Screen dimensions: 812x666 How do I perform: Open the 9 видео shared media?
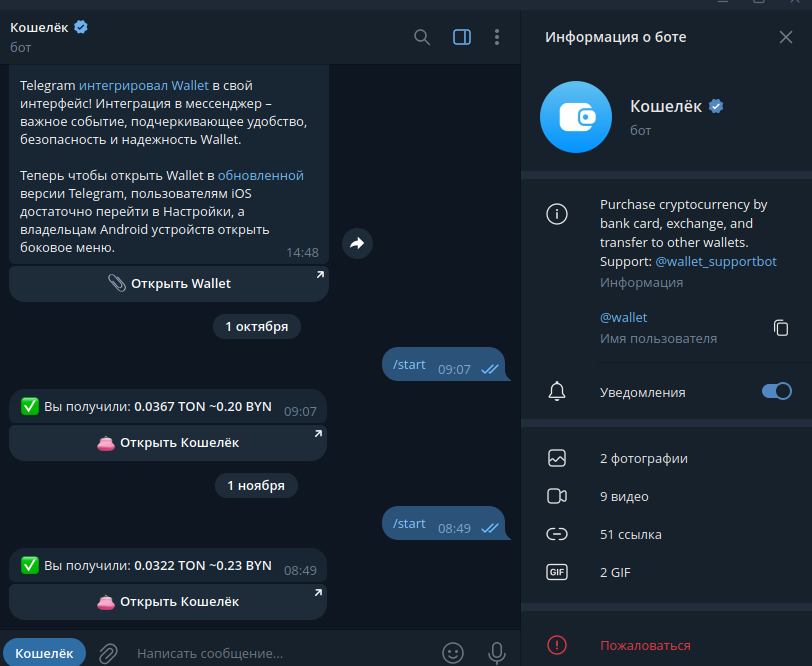coord(666,496)
